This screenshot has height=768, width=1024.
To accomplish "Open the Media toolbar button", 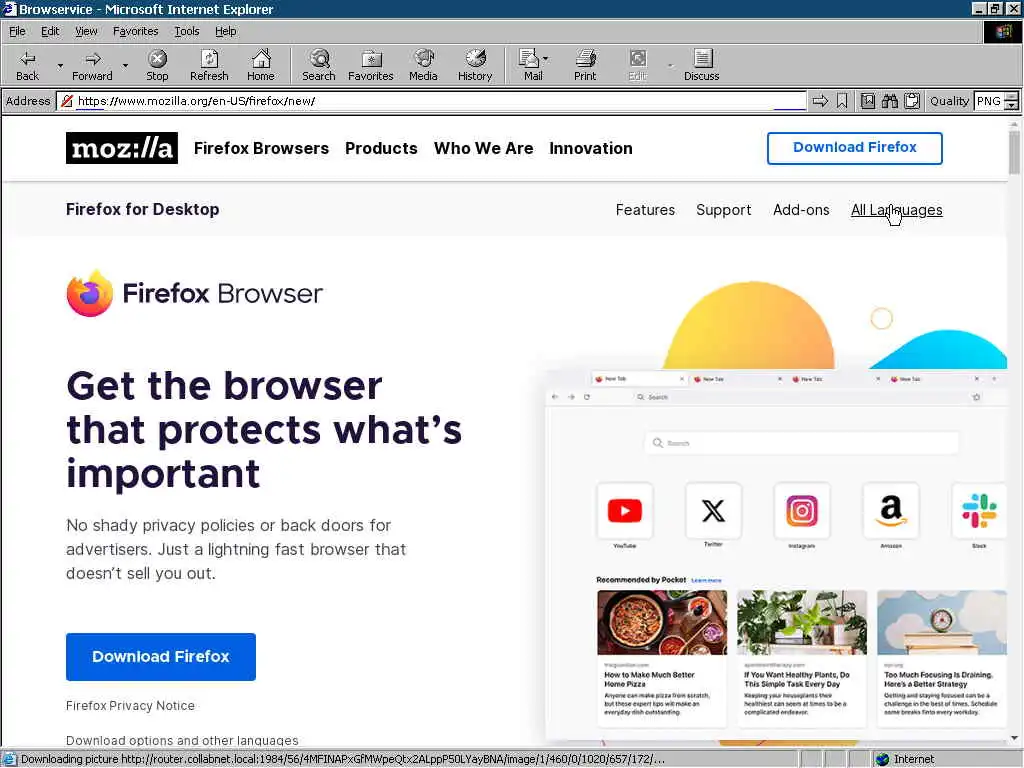I will [x=423, y=65].
